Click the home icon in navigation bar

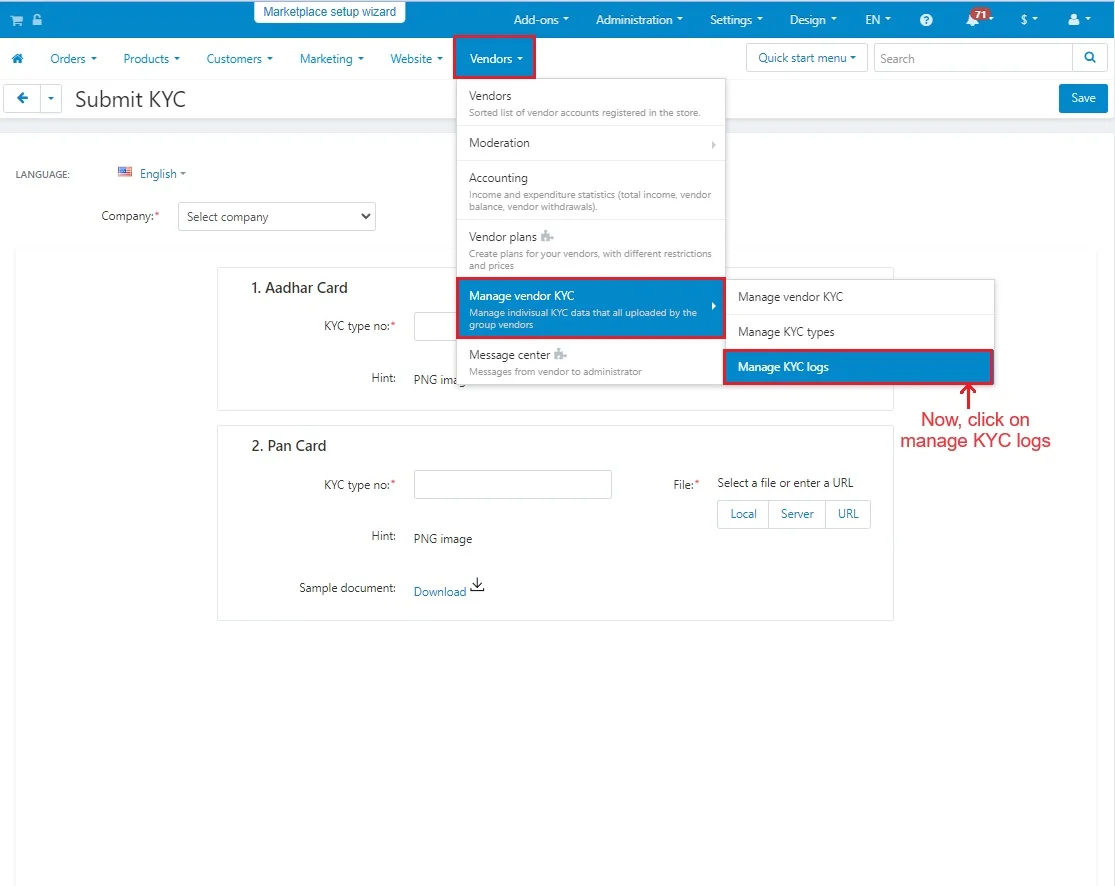tap(17, 59)
